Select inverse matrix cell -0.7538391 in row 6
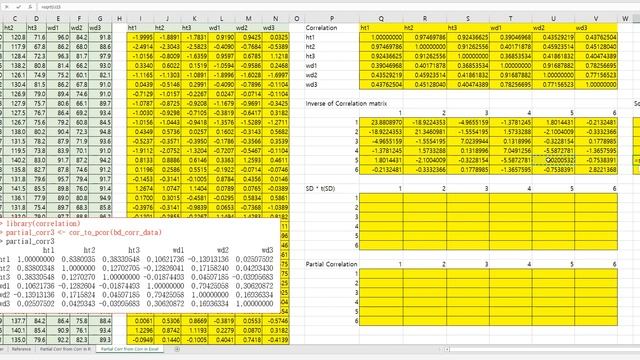 tap(553, 170)
